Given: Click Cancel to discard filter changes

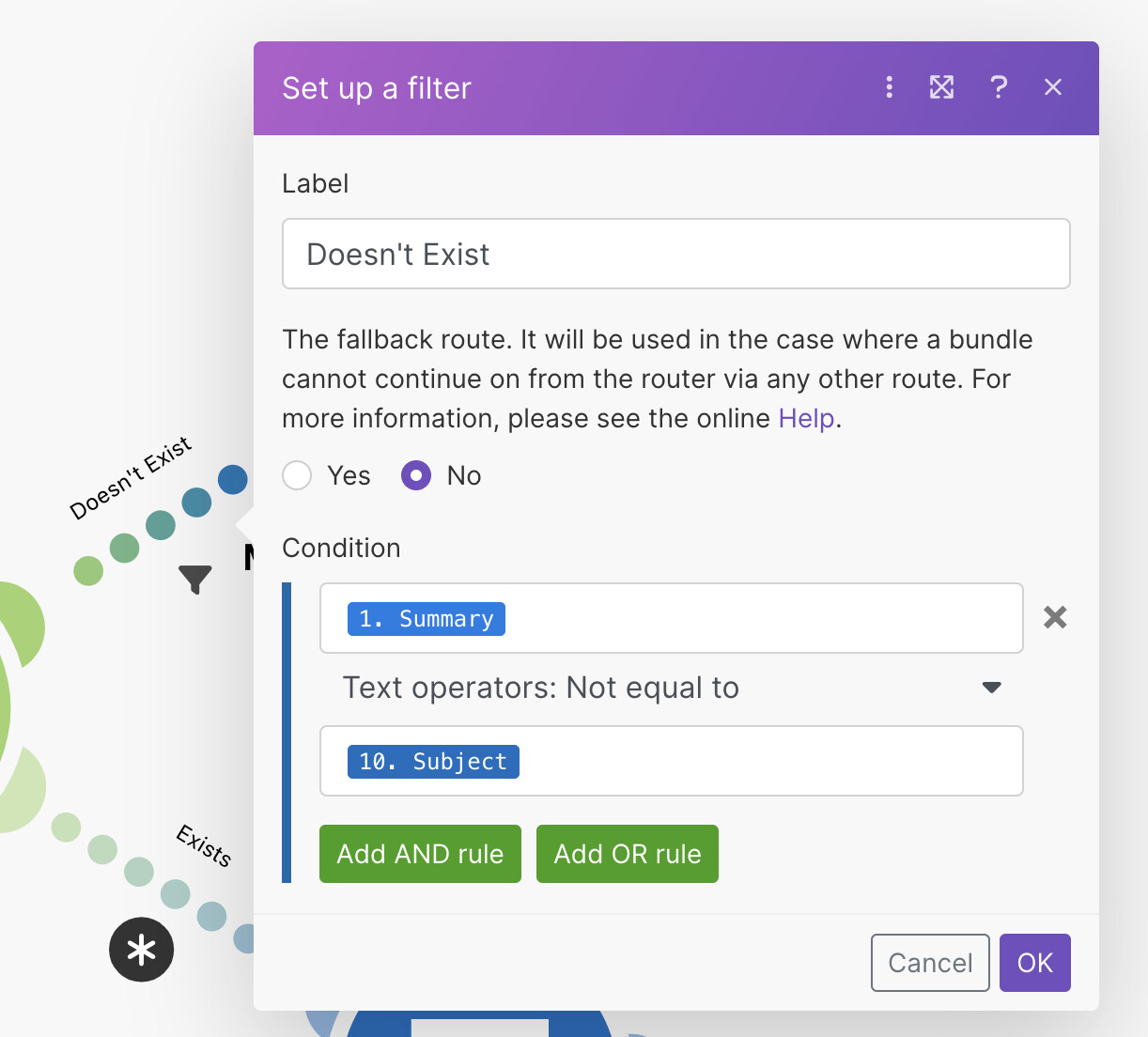Looking at the screenshot, I should pos(930,963).
